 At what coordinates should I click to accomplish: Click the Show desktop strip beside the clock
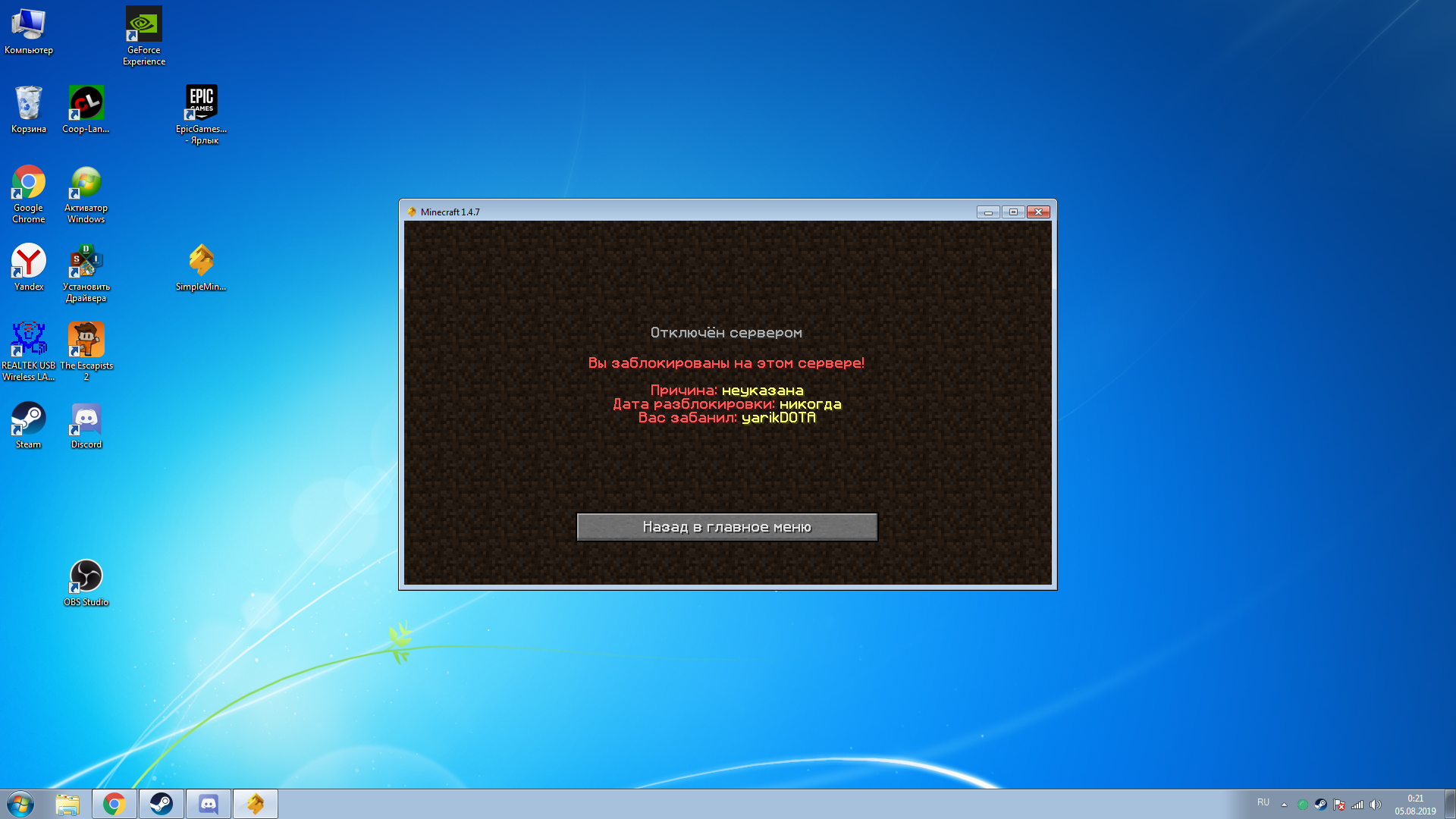point(1450,804)
